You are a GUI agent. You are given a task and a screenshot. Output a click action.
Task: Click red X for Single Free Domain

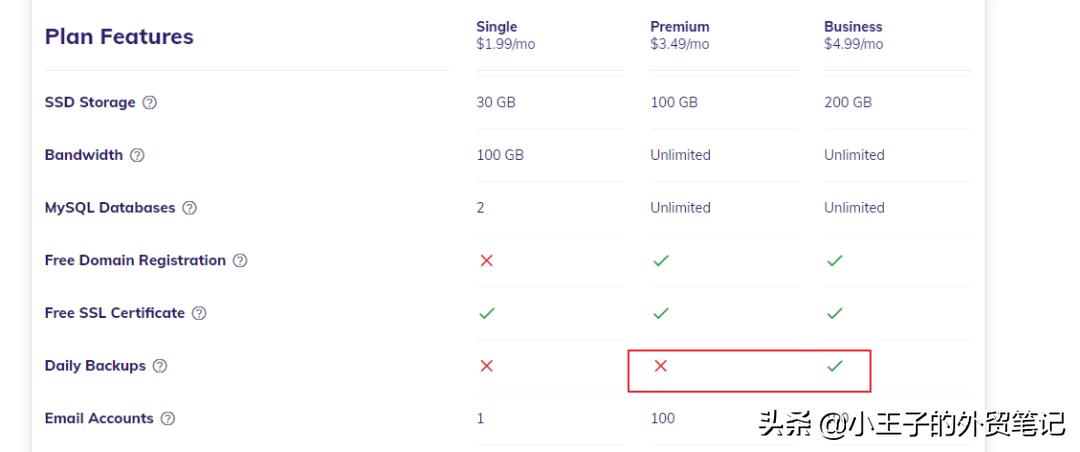click(487, 261)
